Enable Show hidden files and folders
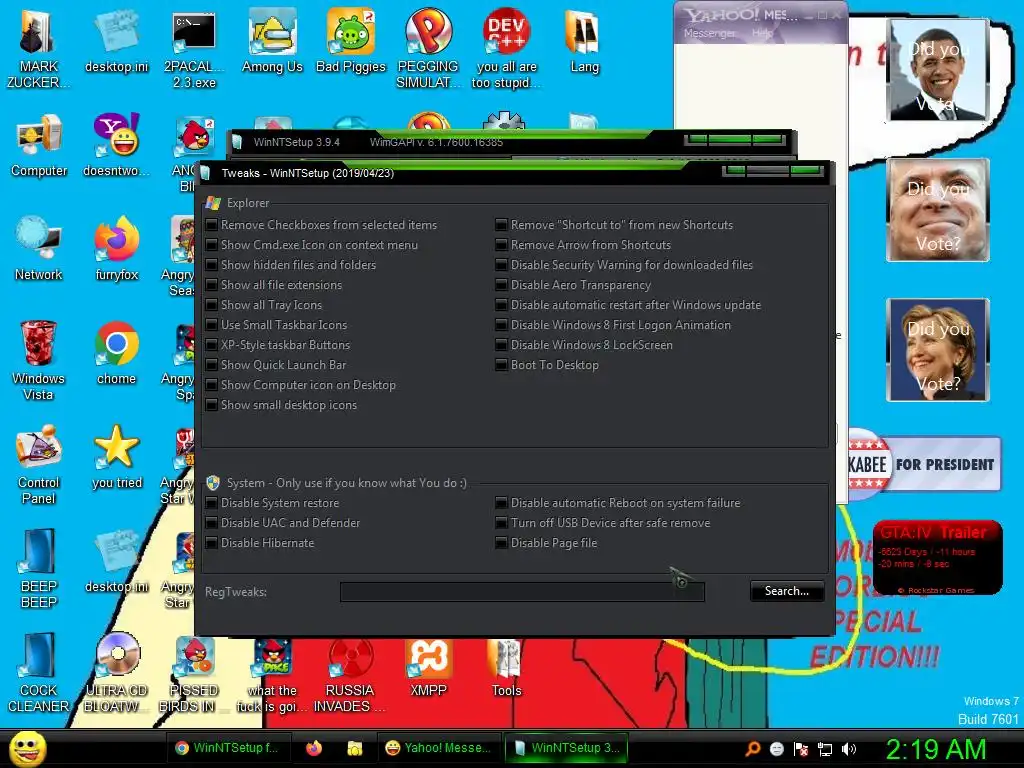 [x=212, y=264]
